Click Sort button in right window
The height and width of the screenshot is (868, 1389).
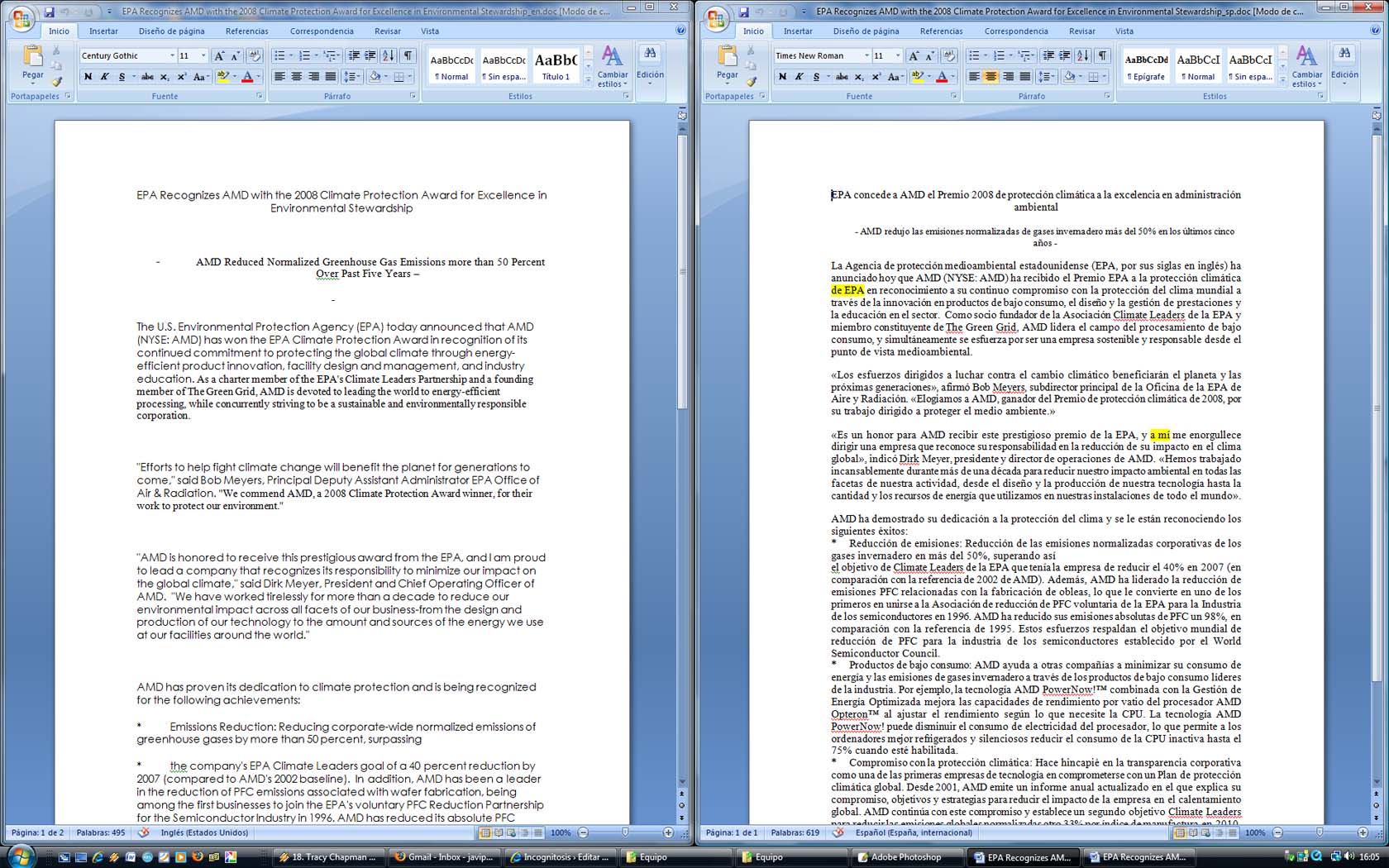(x=1082, y=55)
